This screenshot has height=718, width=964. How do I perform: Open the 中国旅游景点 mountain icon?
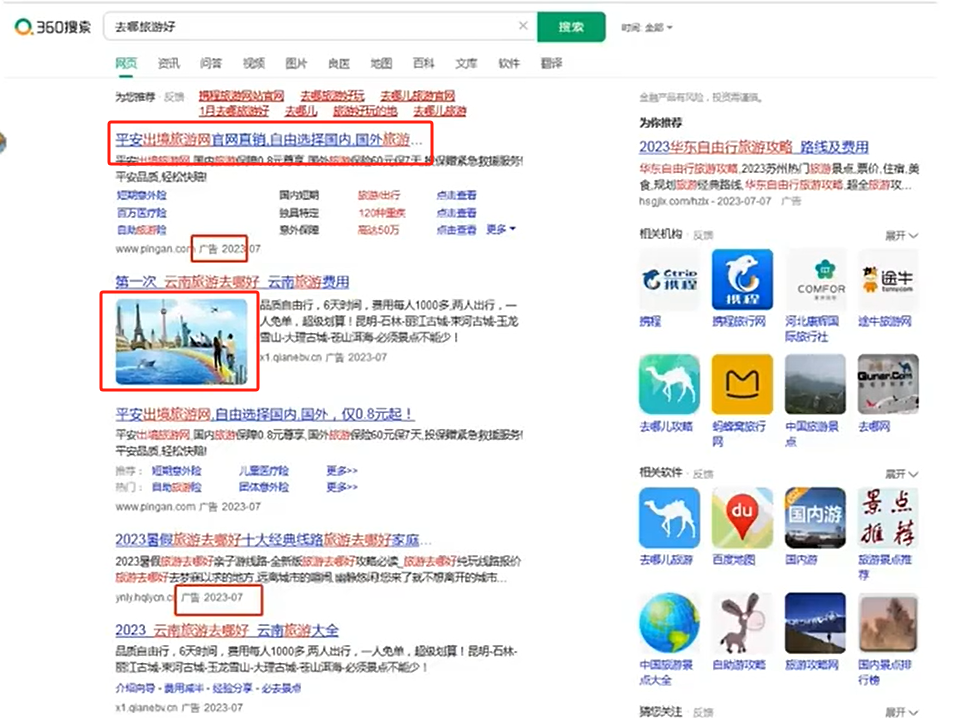coord(816,385)
